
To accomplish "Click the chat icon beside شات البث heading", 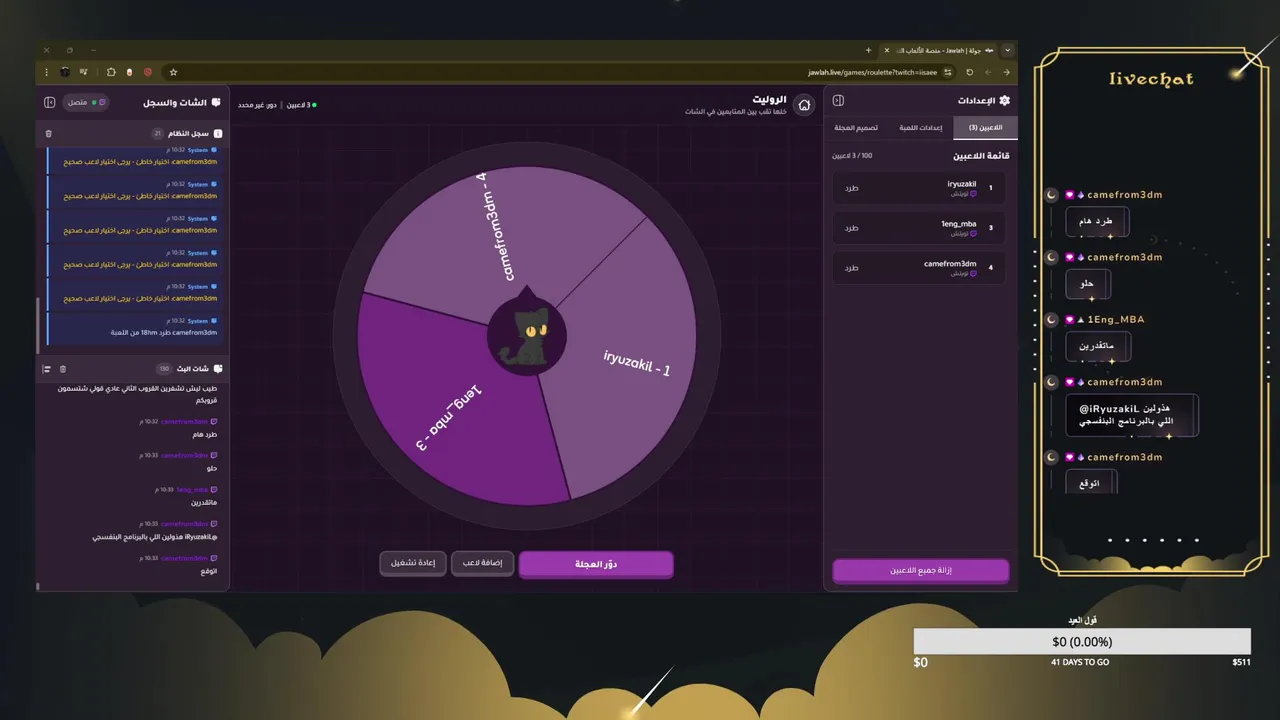I will [x=218, y=369].
